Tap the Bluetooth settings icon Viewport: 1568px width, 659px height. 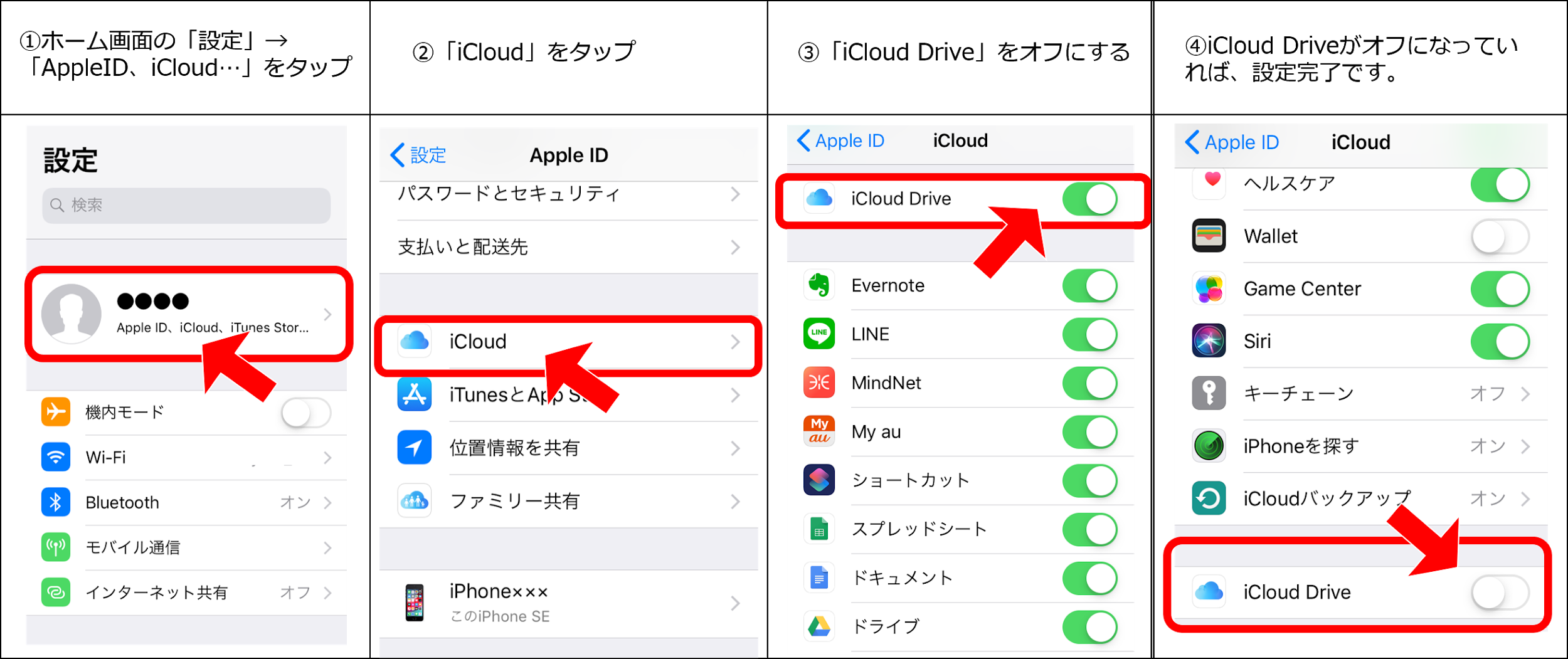tap(56, 502)
